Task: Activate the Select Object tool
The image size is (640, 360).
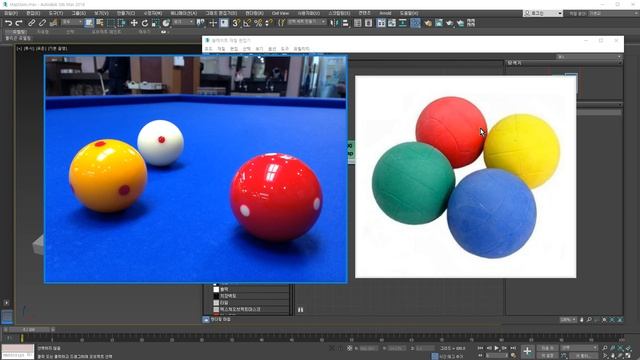Action: pos(89,23)
